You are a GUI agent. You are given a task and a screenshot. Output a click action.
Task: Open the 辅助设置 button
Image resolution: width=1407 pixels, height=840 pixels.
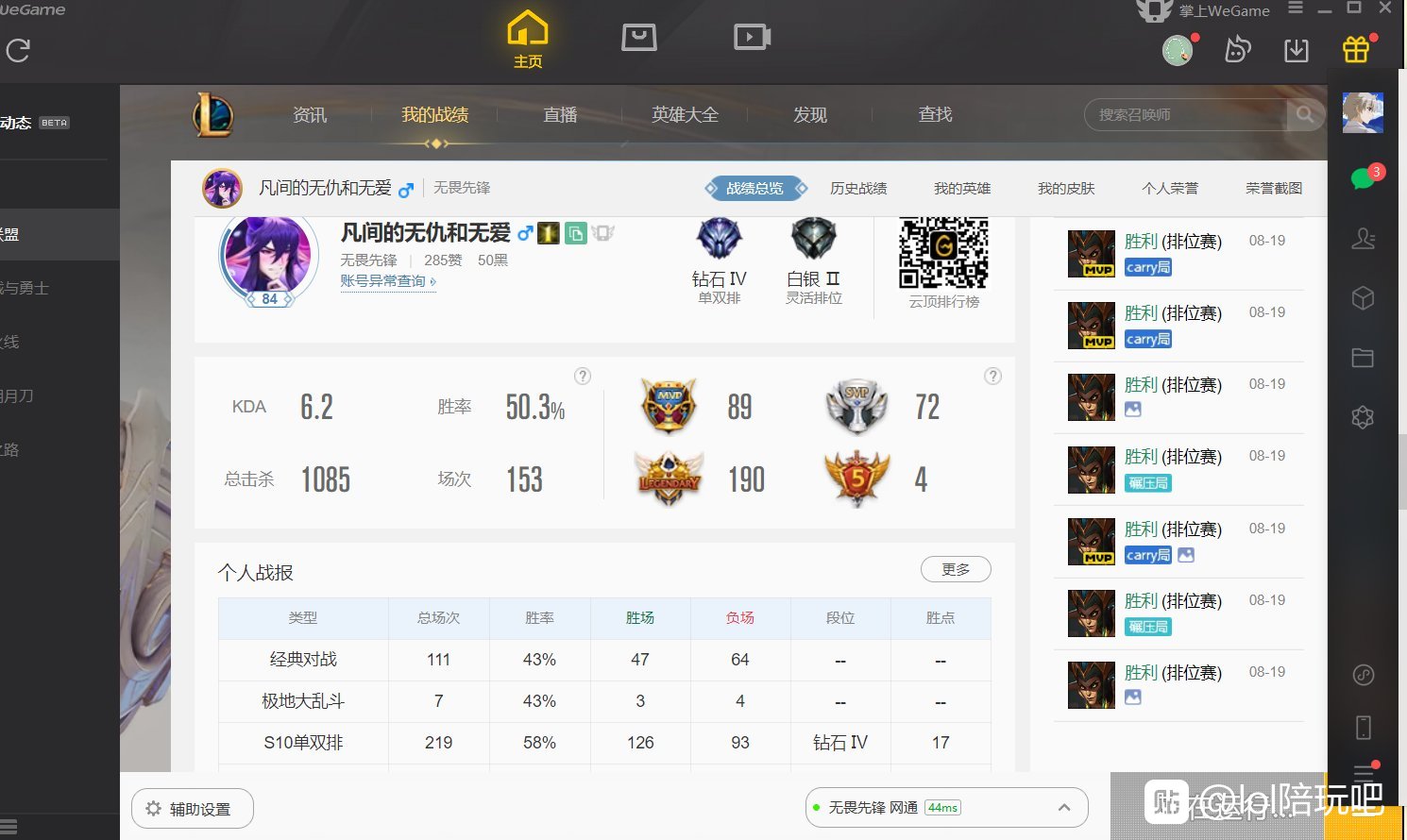[193, 809]
